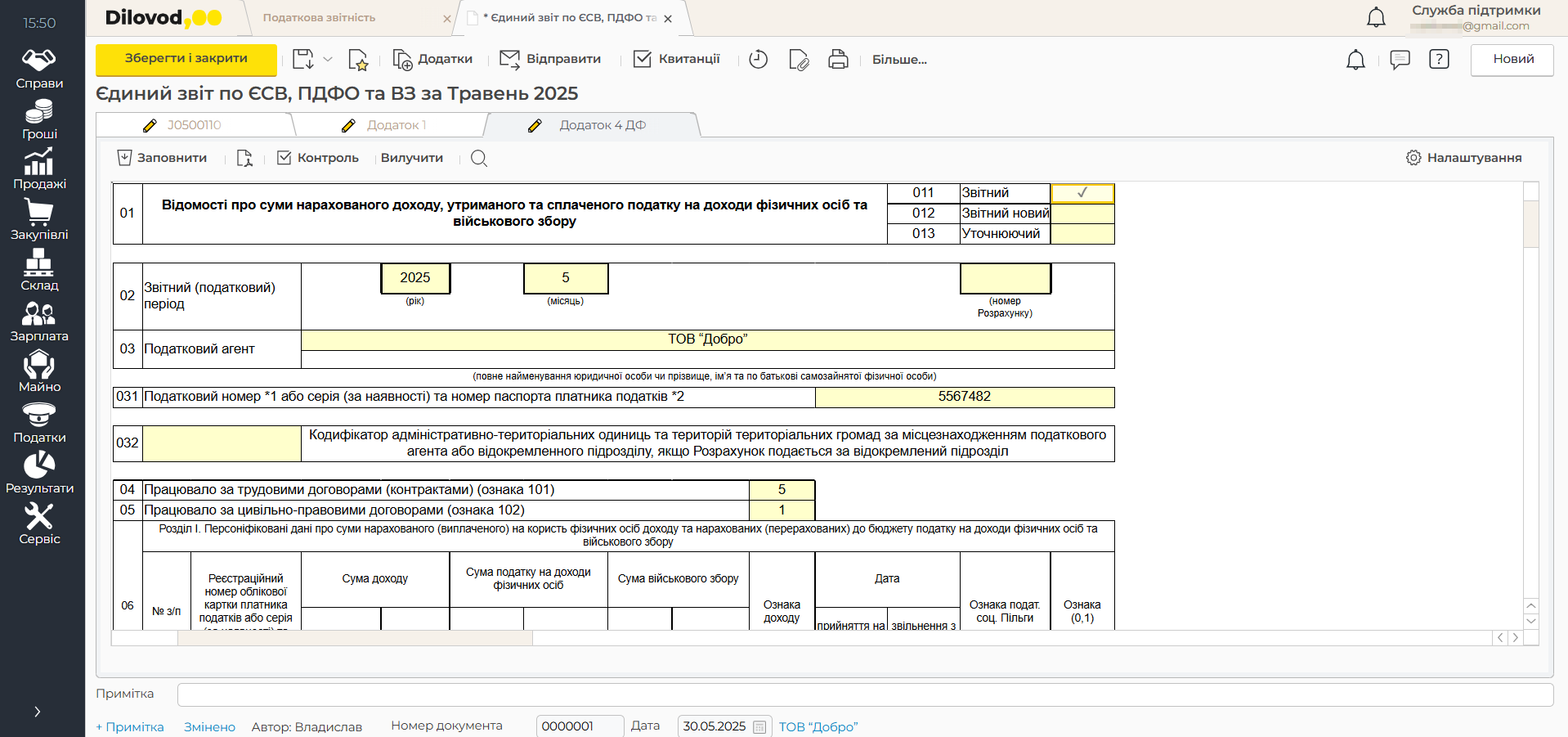Toggle the Звітний checkbox in row 011
Screen dimensions: 1568x737
click(1082, 193)
